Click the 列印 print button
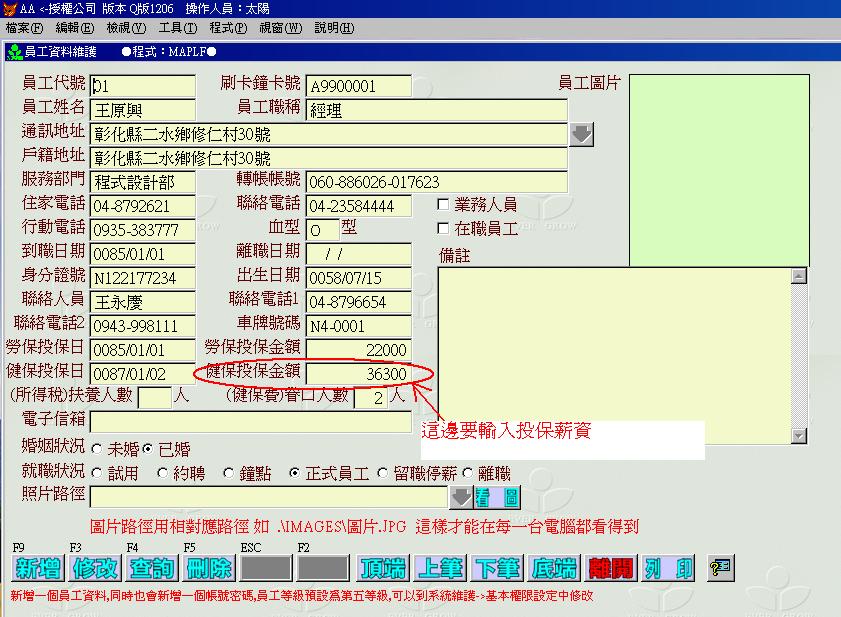This screenshot has width=841, height=617. [669, 568]
